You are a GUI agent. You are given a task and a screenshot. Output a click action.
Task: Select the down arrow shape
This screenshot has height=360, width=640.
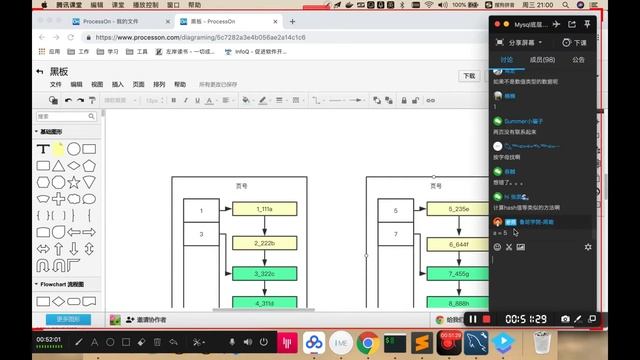pos(73,249)
